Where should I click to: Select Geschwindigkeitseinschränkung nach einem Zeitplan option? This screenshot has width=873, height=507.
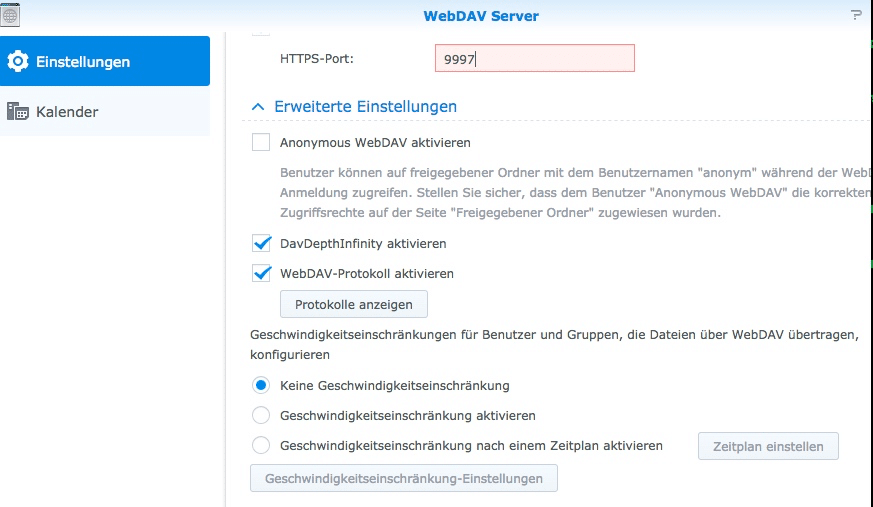point(261,445)
